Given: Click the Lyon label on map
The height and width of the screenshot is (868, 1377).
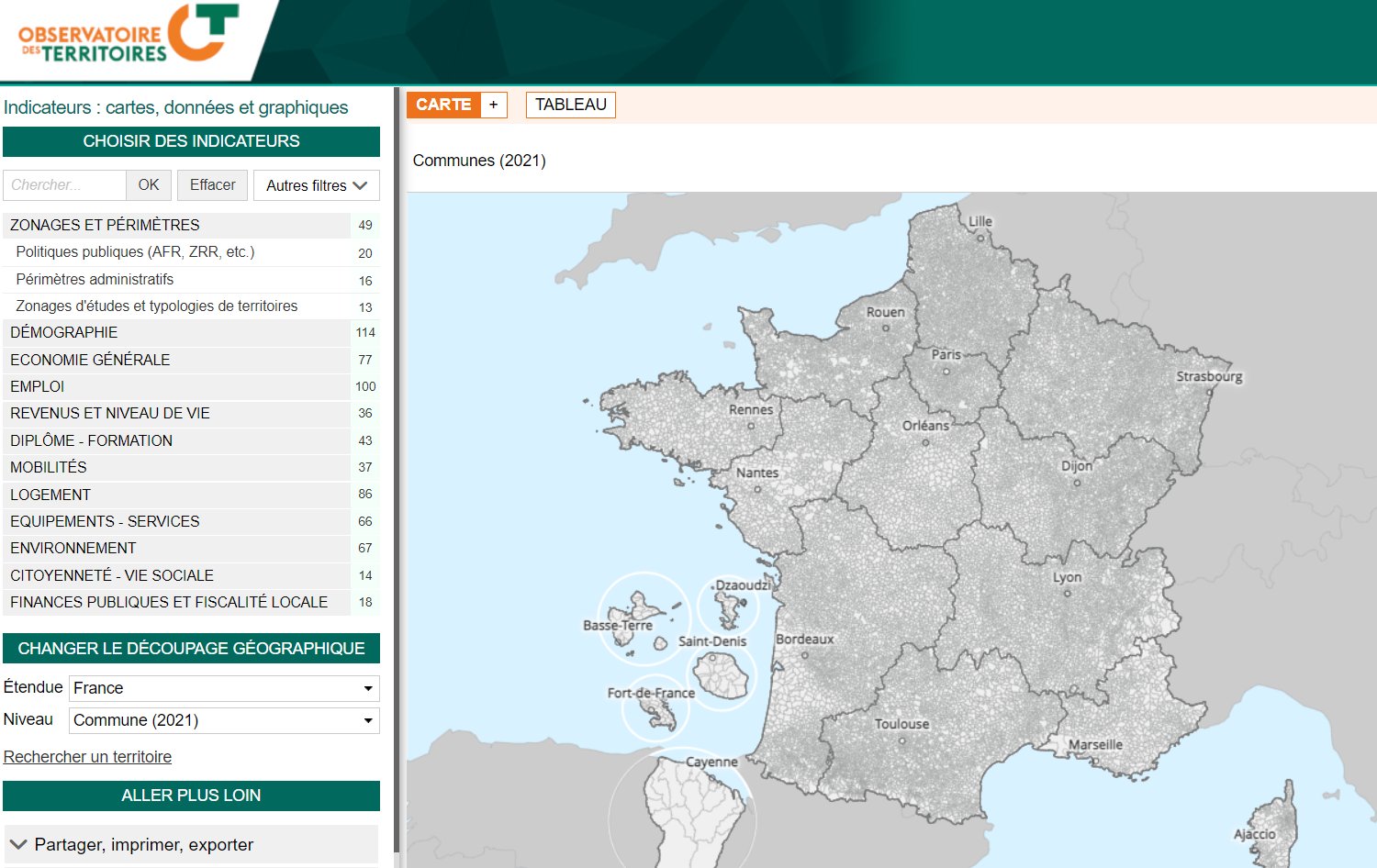Looking at the screenshot, I should click(1067, 577).
